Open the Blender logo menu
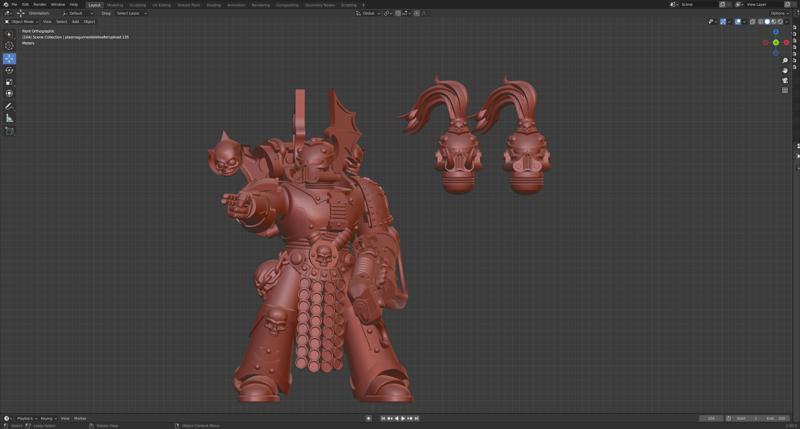 tap(5, 5)
